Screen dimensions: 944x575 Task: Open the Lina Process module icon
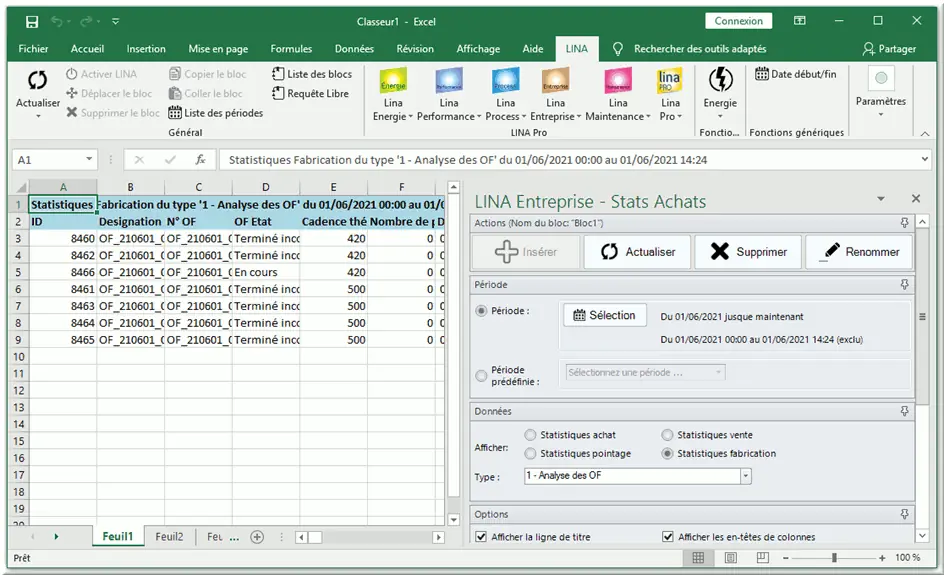coord(505,80)
